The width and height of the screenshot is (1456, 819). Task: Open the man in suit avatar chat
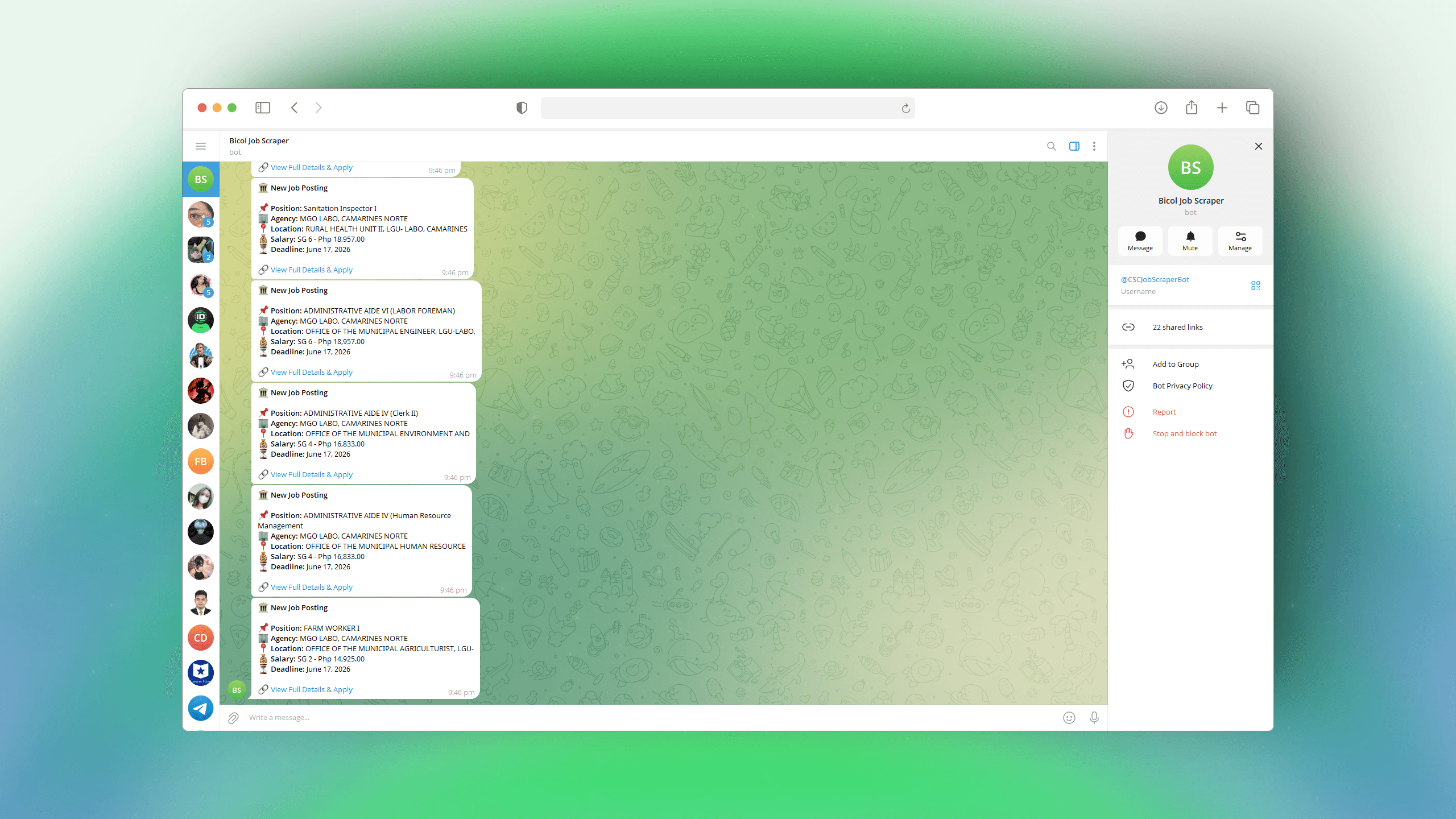click(x=201, y=602)
